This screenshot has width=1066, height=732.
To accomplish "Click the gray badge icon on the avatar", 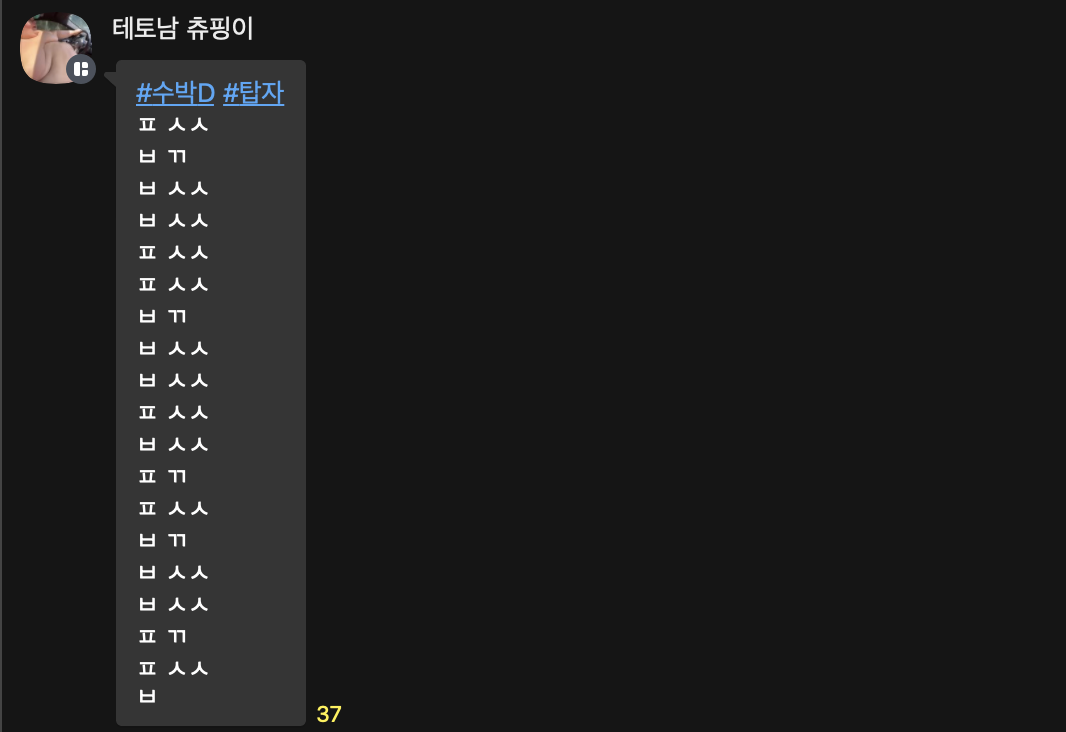I will pos(81,69).
